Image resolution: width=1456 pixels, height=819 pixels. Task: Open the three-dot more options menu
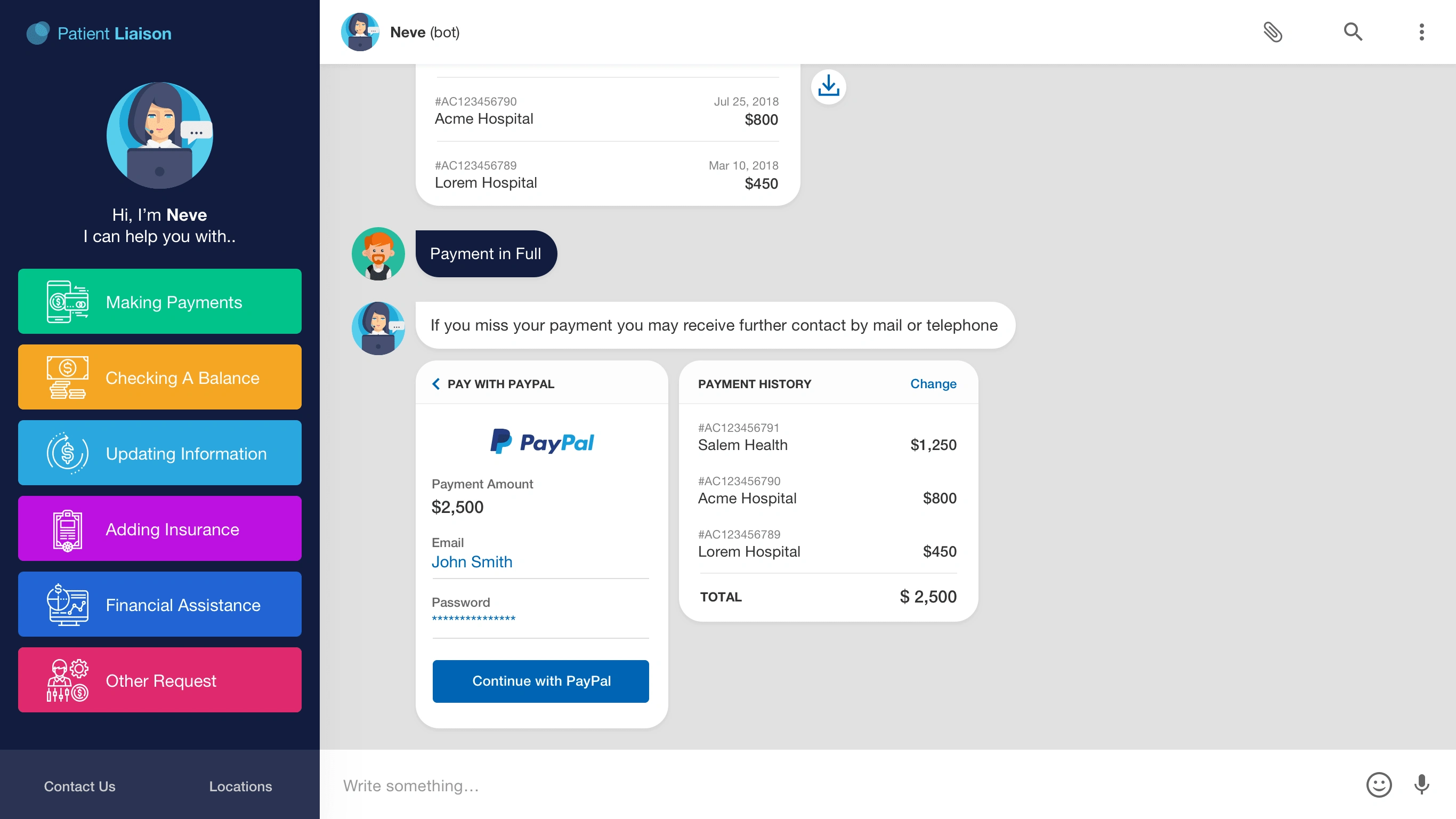(x=1421, y=31)
